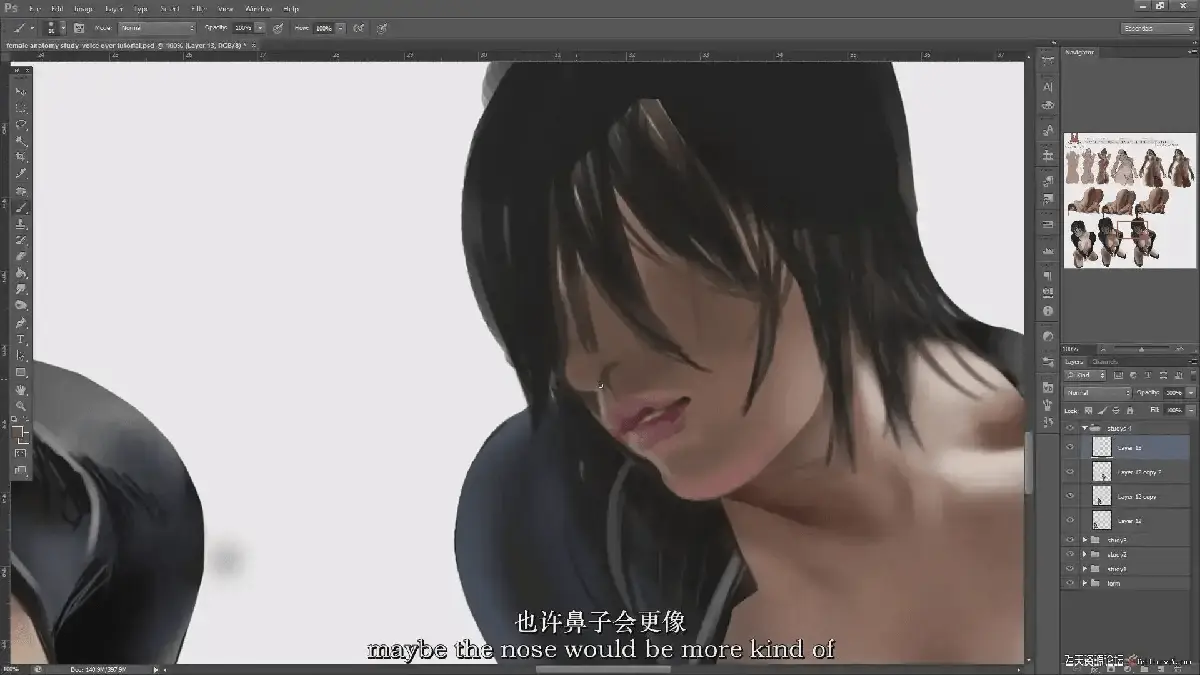Click the Navigator preview thumbnail

point(1129,200)
